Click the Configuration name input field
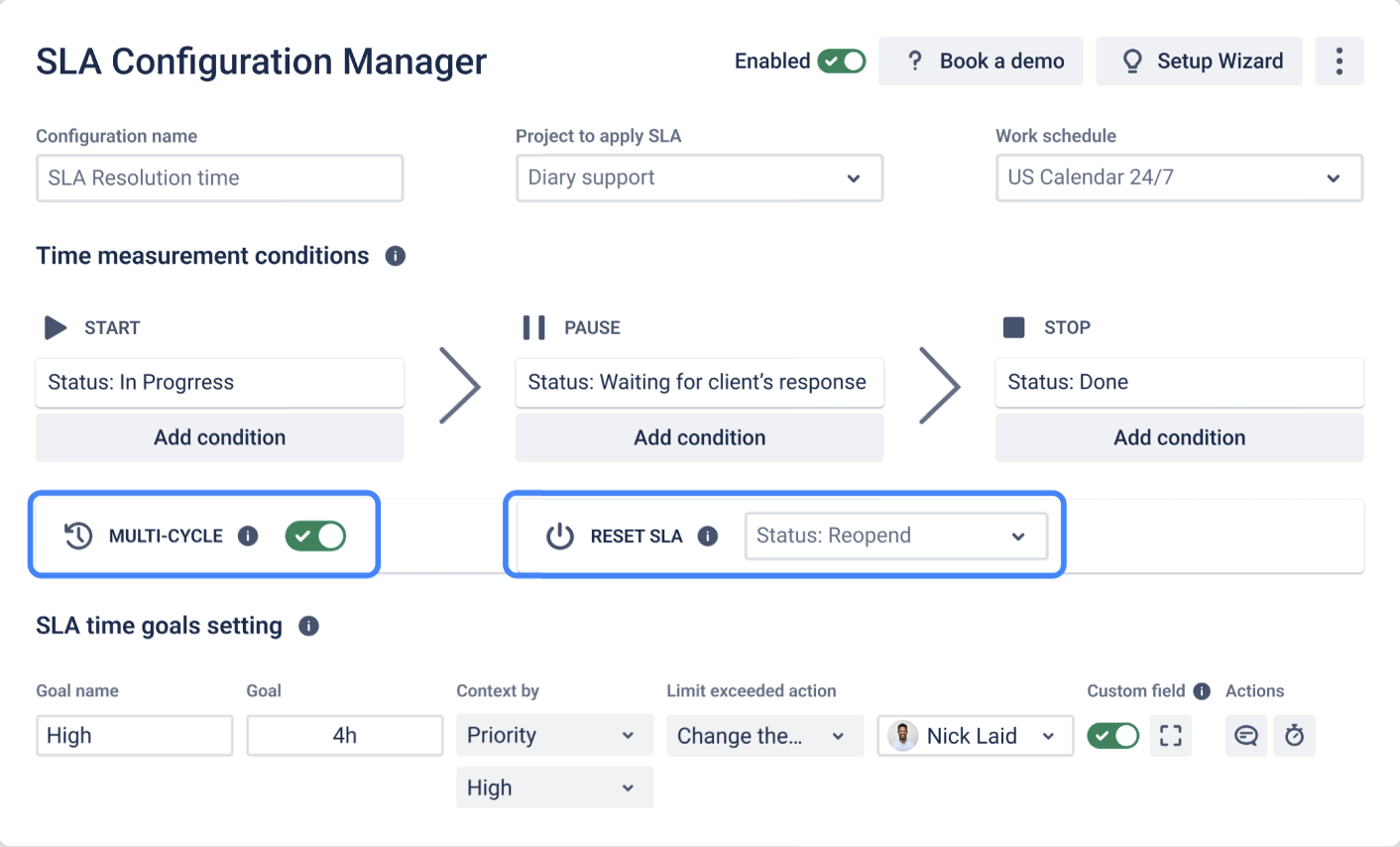The width and height of the screenshot is (1400, 847). click(220, 179)
